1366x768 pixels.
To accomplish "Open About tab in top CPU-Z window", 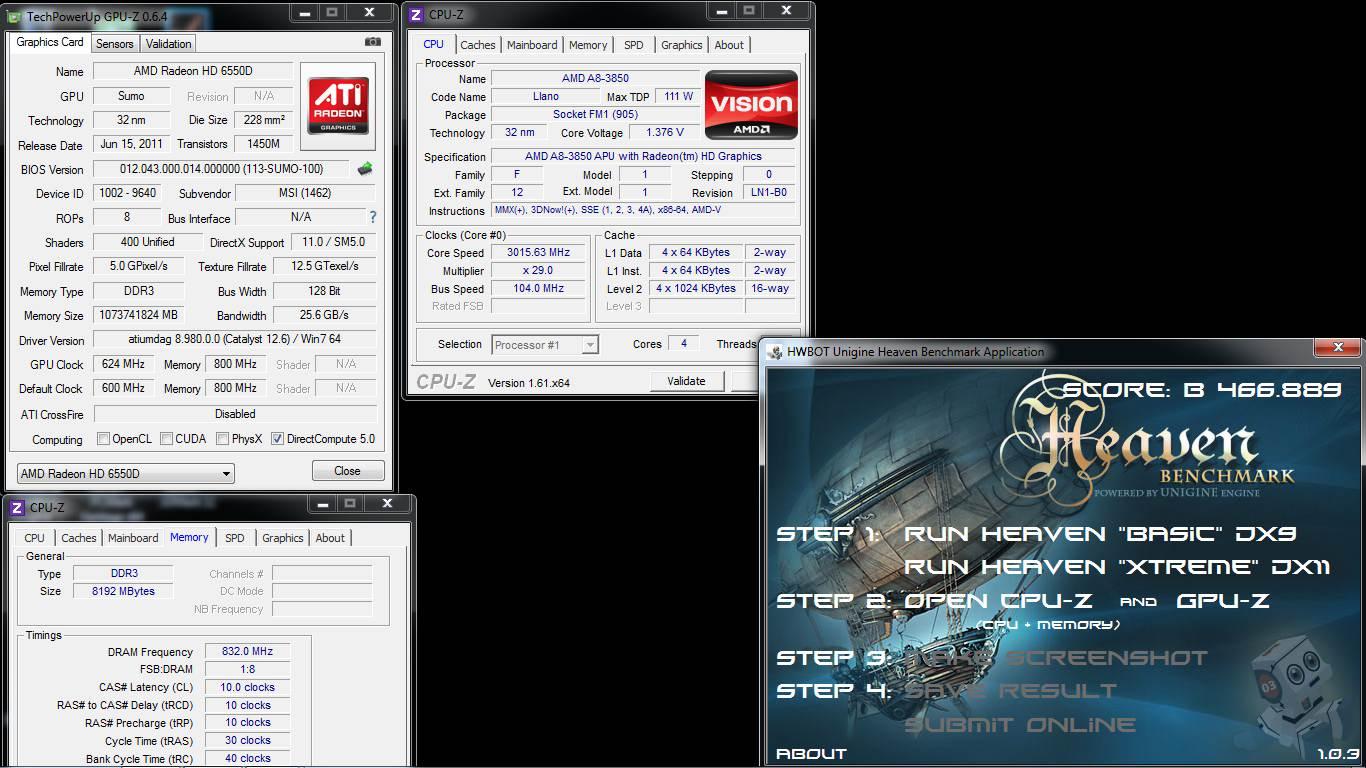I will click(x=729, y=45).
